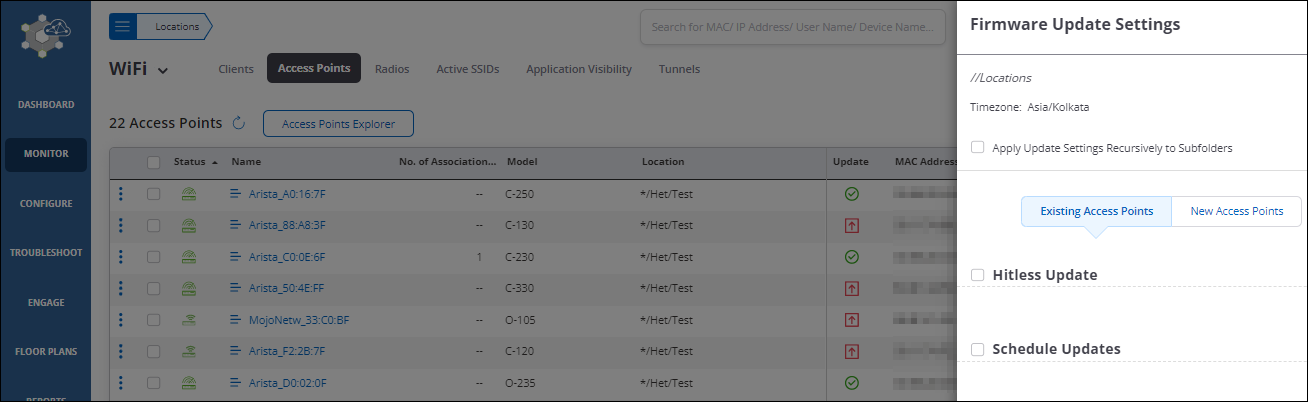1308x402 pixels.
Task: Click status icon of MojoNetw_33:C0:BF row
Action: pos(188,321)
